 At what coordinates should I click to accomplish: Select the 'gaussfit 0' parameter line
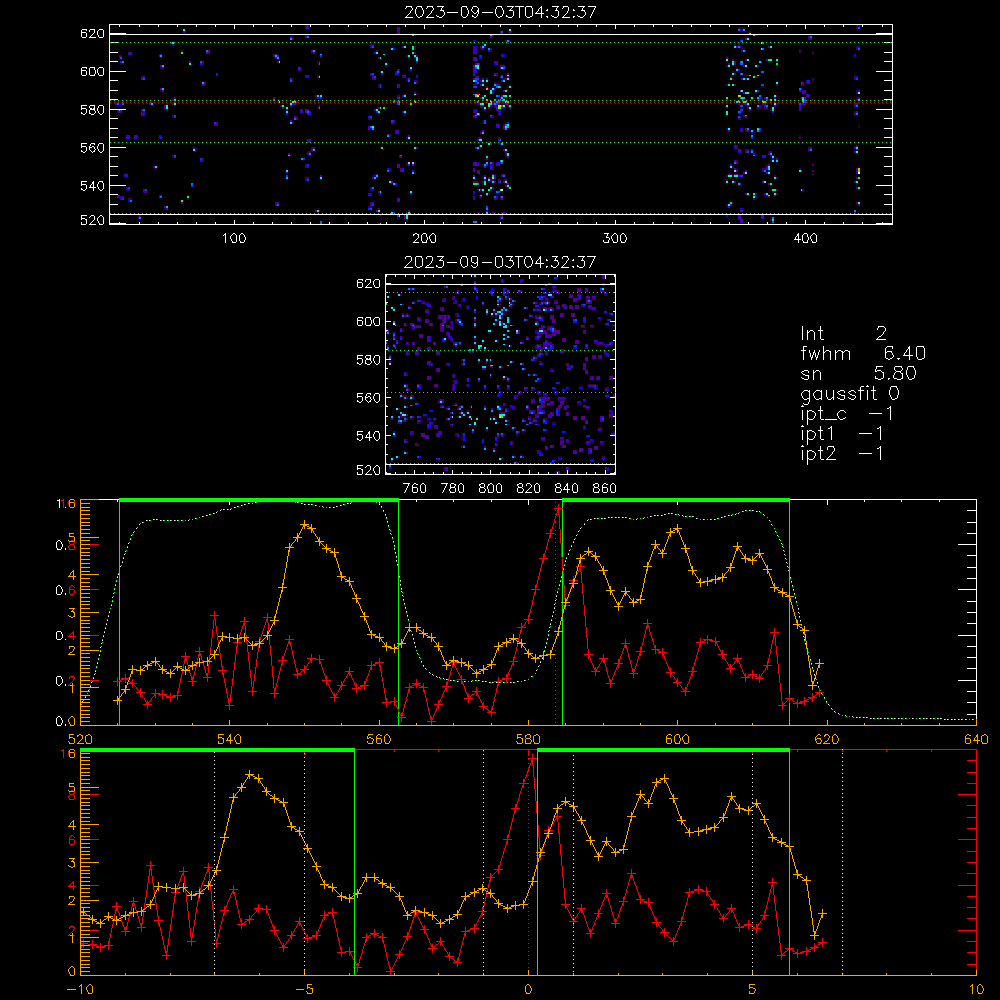(849, 393)
